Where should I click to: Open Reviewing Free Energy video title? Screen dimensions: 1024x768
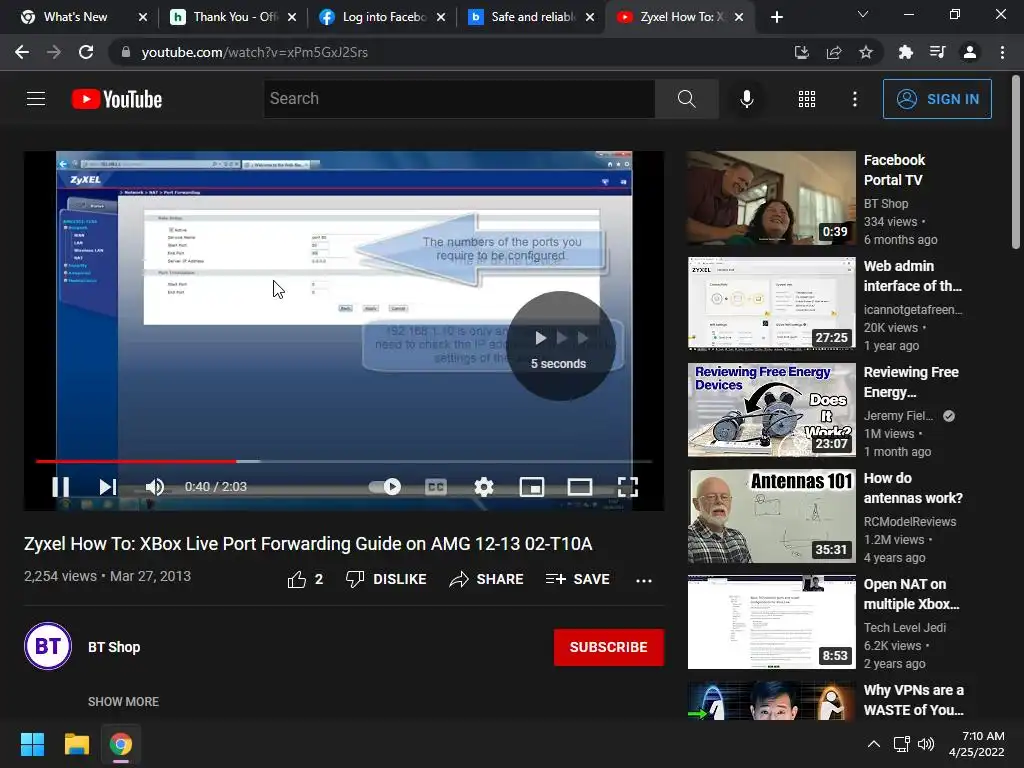coord(911,382)
